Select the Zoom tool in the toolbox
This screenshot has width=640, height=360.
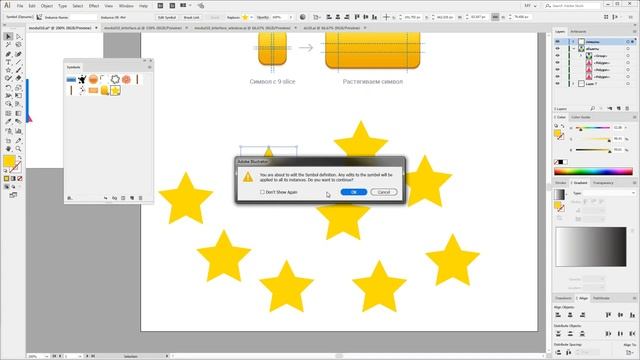coord(18,149)
